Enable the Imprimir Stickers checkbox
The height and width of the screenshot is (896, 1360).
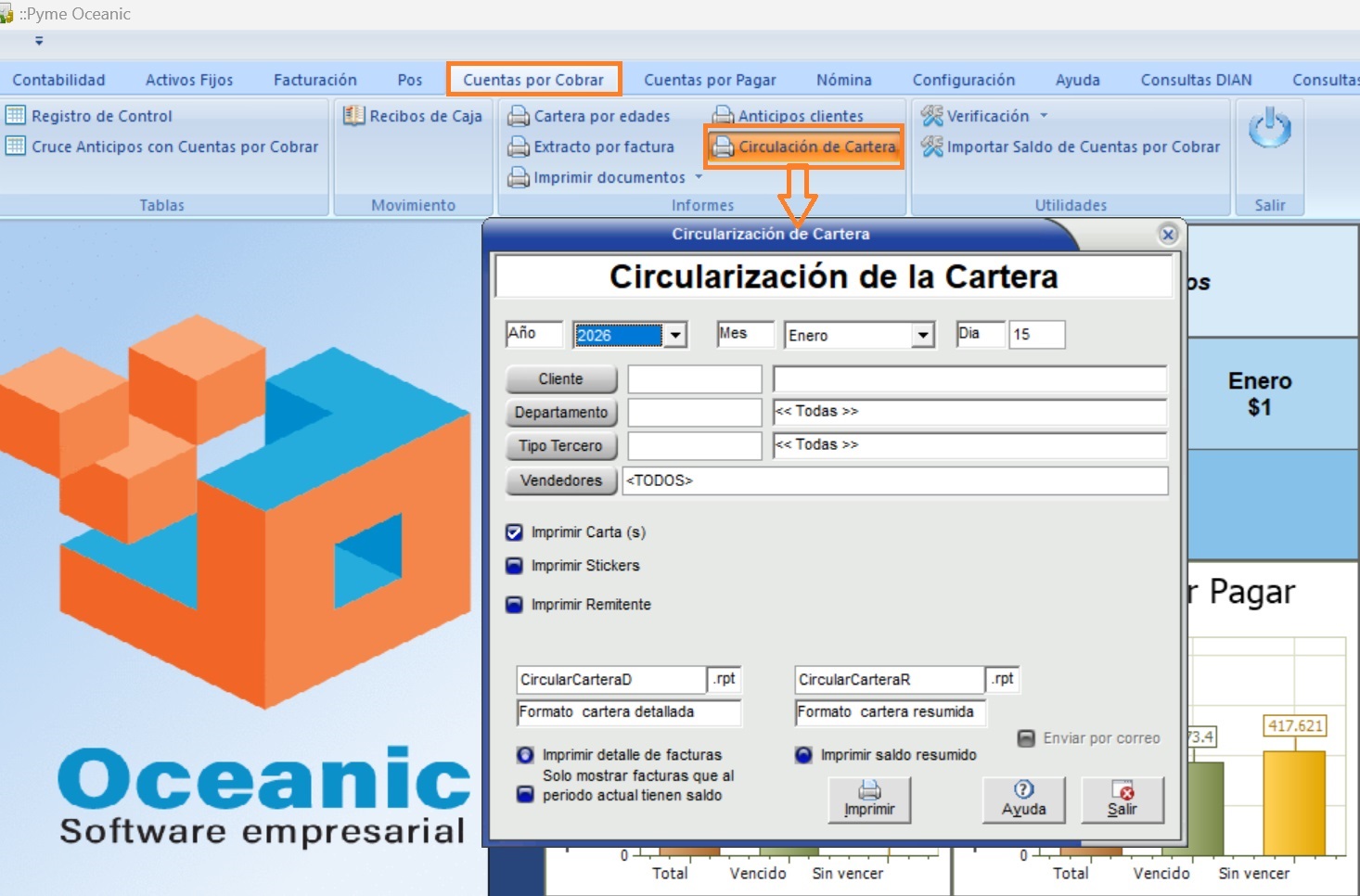click(514, 566)
